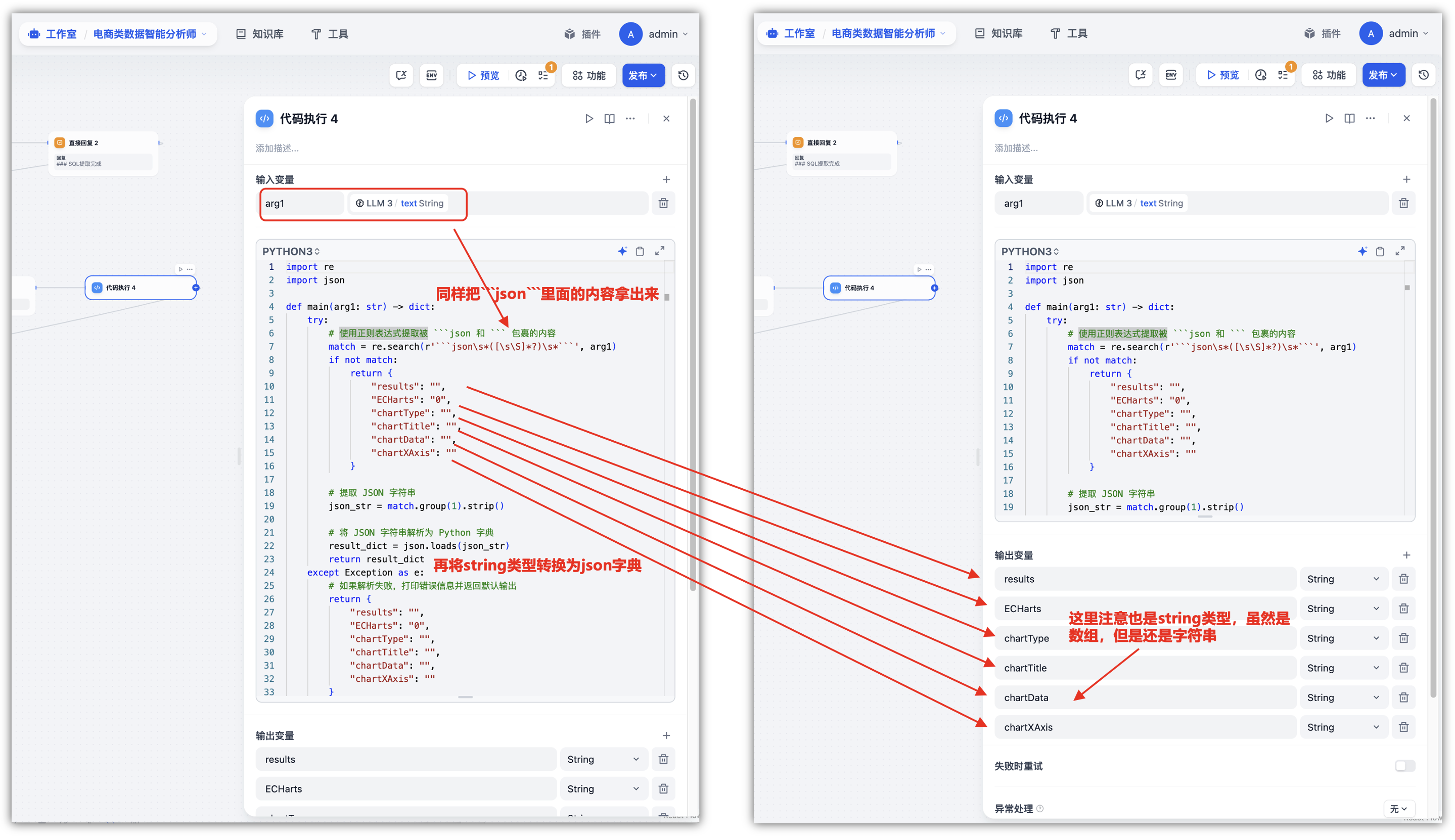Open the book-shaped help icon in panel header
The width and height of the screenshot is (1455, 840).
point(609,119)
